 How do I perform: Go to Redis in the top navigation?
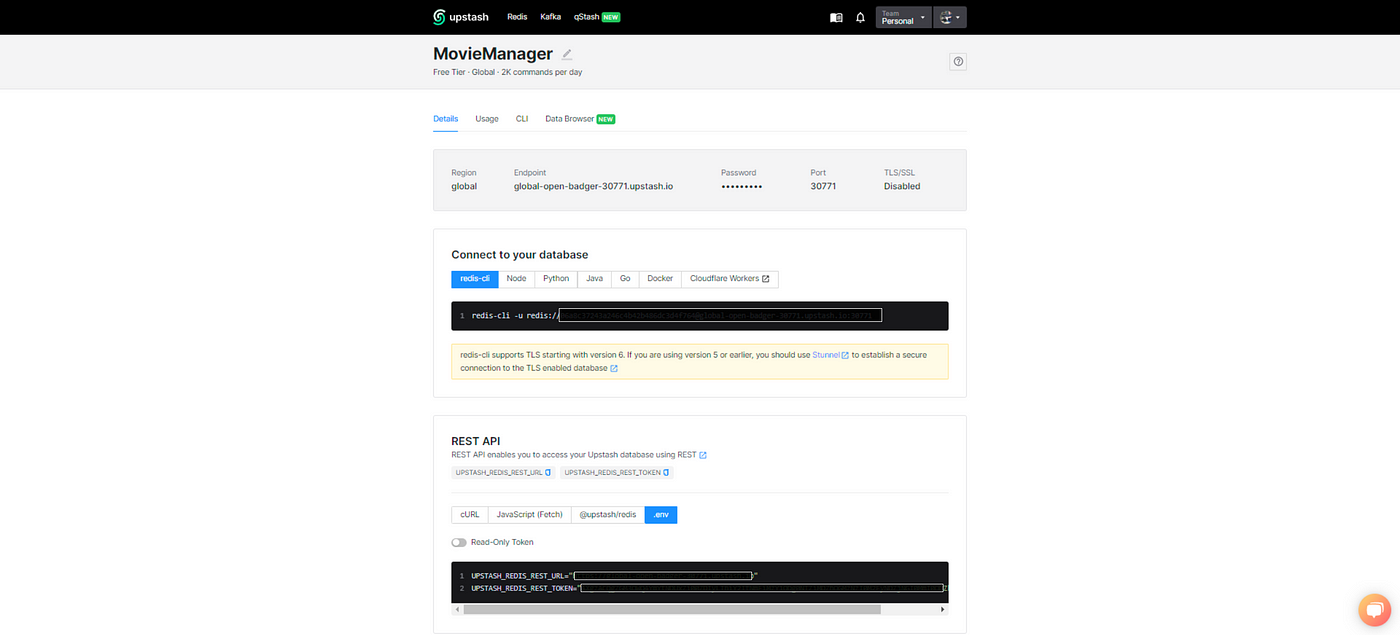click(517, 17)
